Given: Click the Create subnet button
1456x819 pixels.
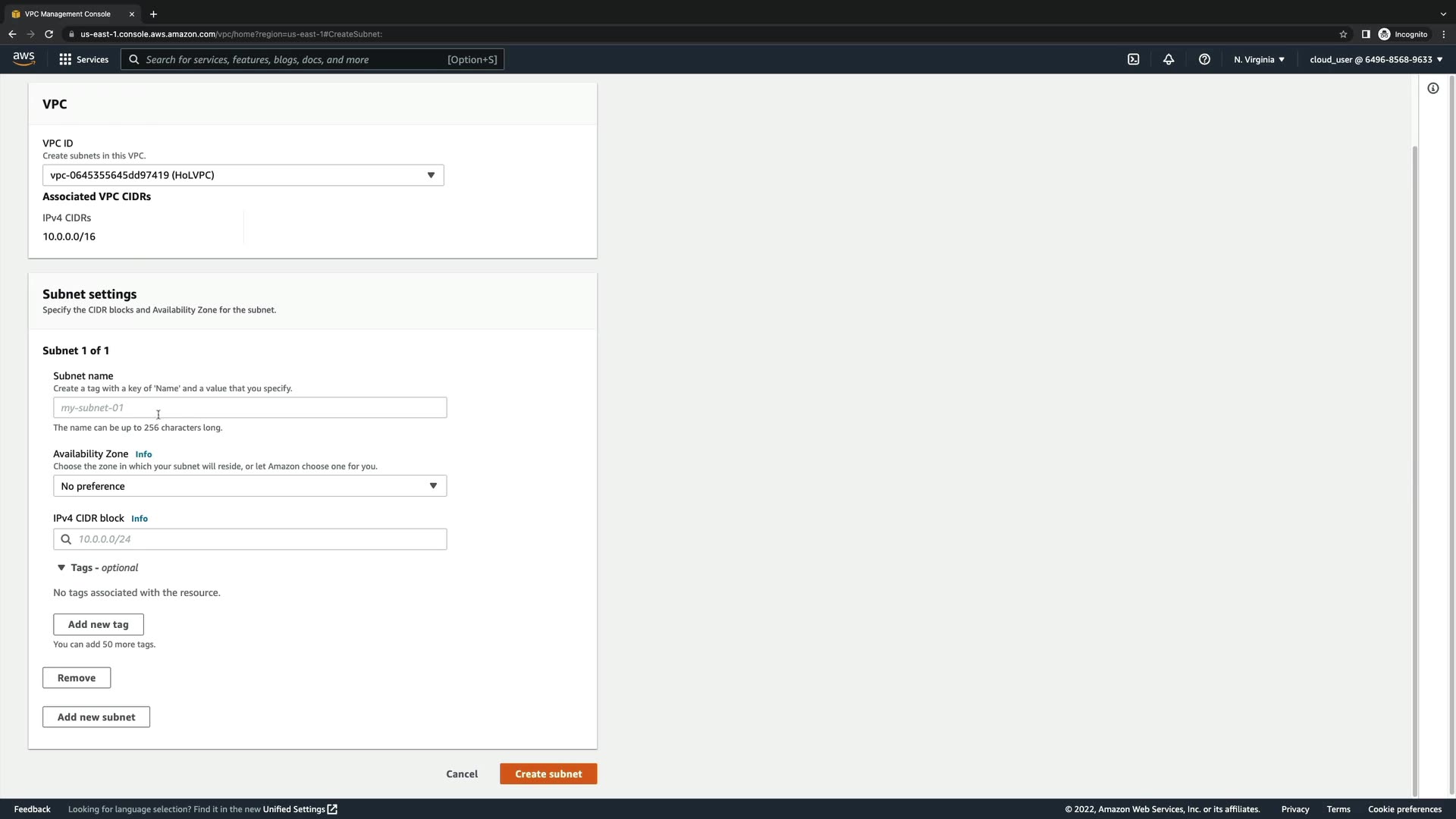Looking at the screenshot, I should point(548,773).
